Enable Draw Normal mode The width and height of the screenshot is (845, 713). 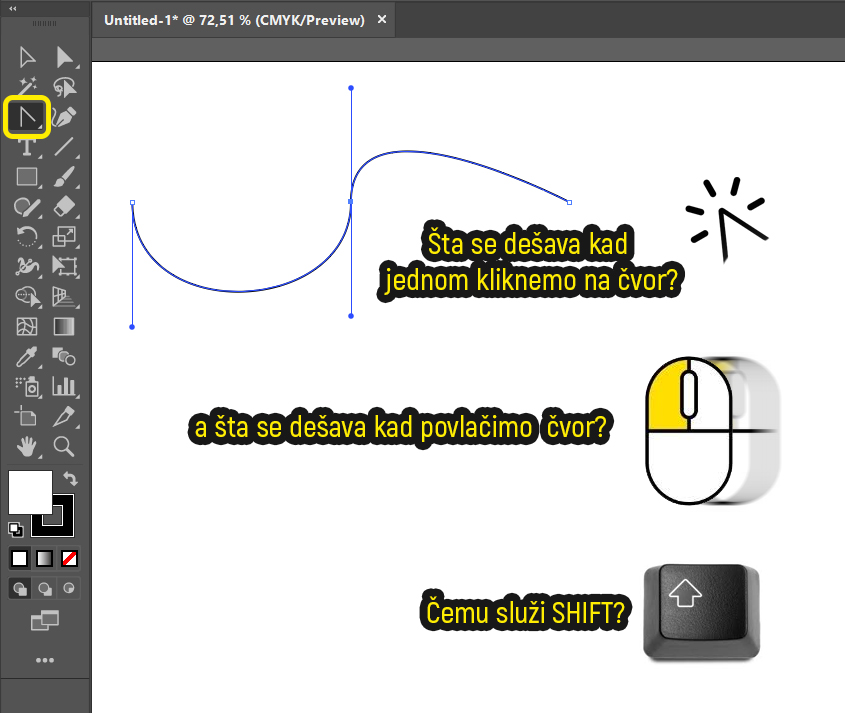(x=20, y=589)
